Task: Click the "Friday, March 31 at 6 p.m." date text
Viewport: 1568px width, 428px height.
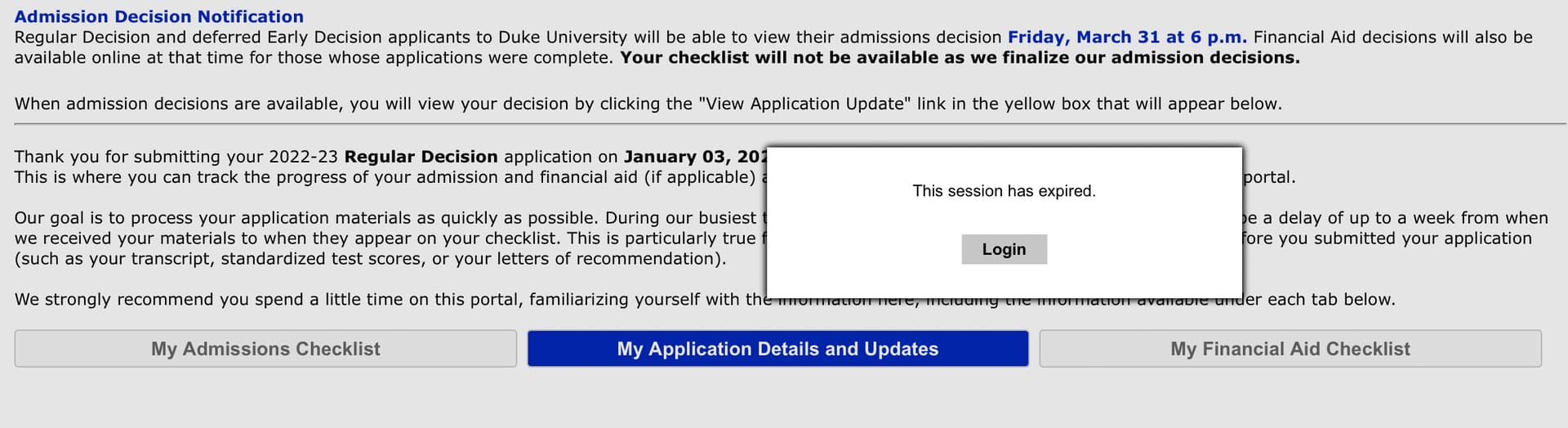Action: 1127,37
